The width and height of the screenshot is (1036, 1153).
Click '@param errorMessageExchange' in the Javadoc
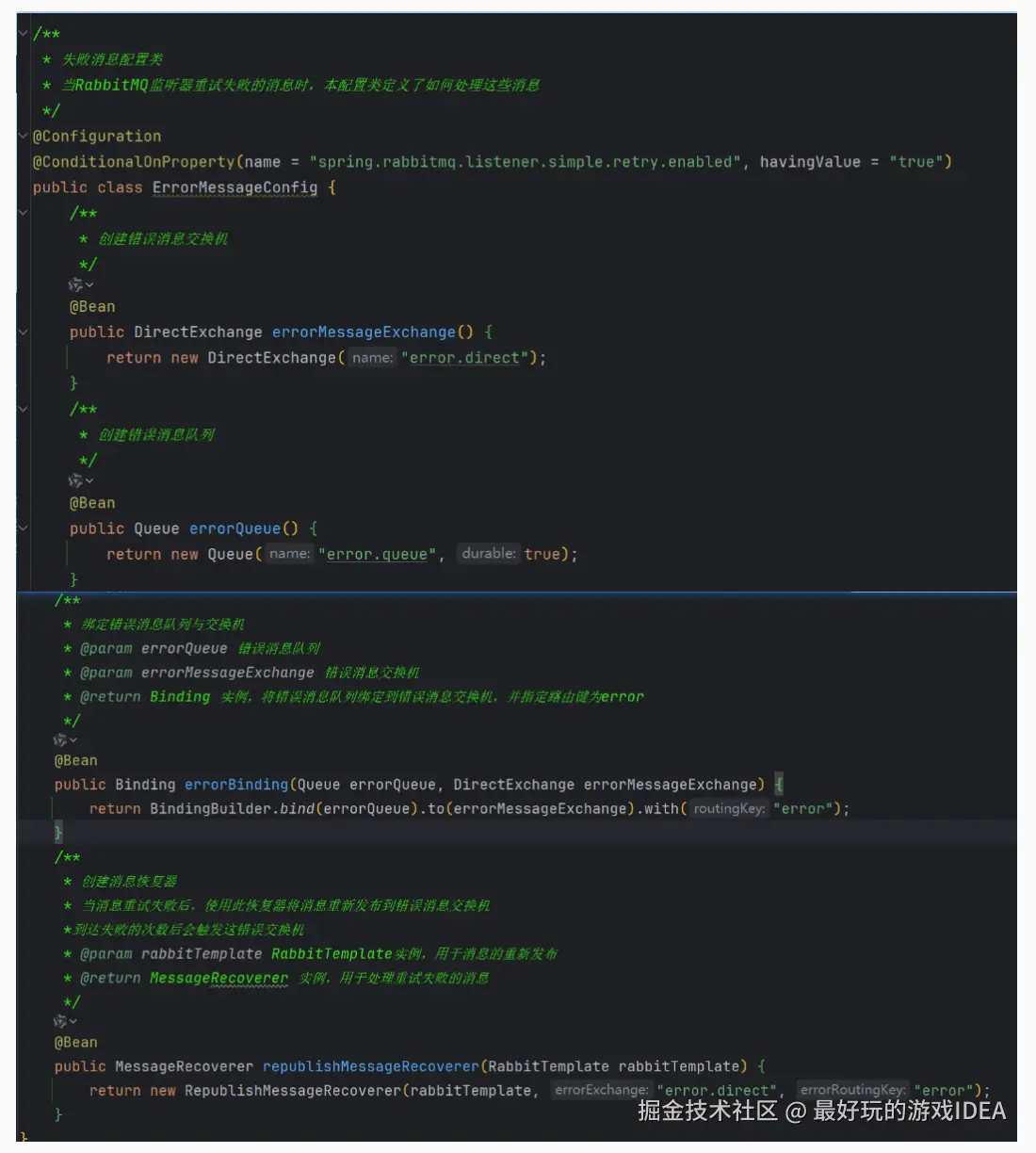(x=197, y=673)
